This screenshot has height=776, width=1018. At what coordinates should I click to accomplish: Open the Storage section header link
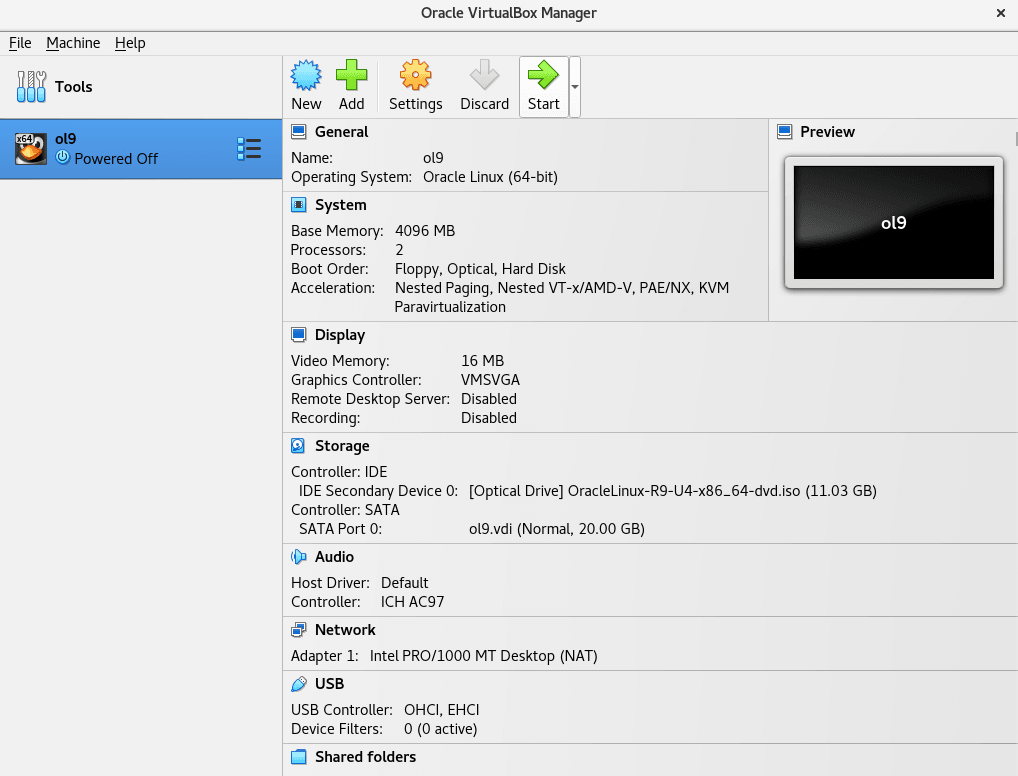click(342, 446)
